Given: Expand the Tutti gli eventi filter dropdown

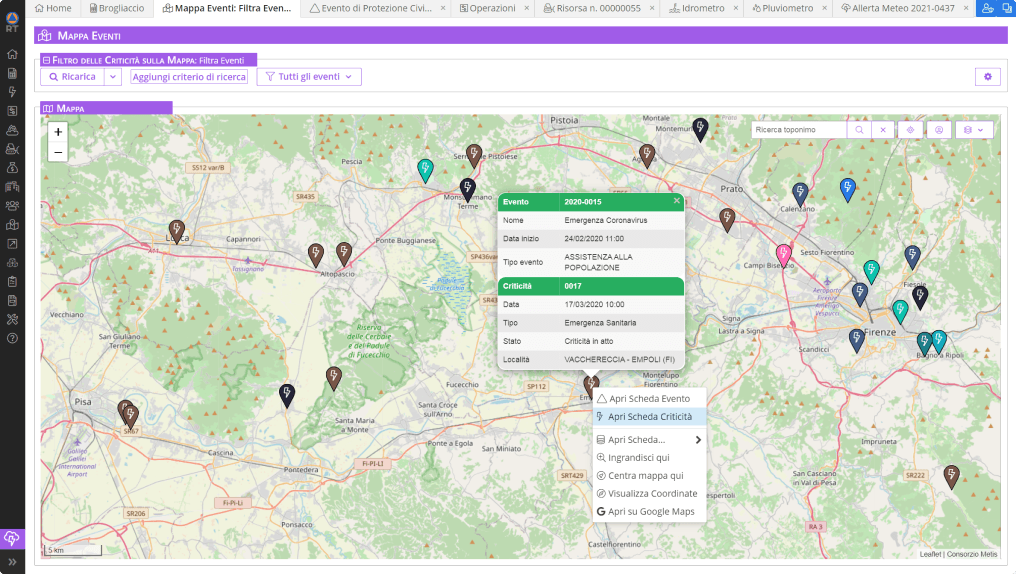Looking at the screenshot, I should coord(309,76).
